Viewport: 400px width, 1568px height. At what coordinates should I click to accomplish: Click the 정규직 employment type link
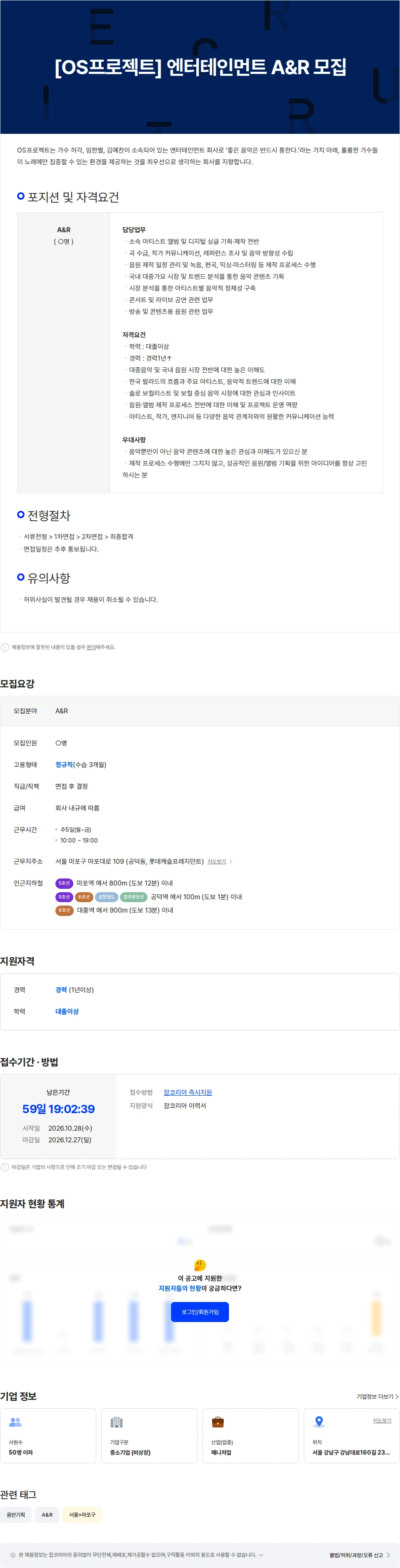(x=64, y=765)
